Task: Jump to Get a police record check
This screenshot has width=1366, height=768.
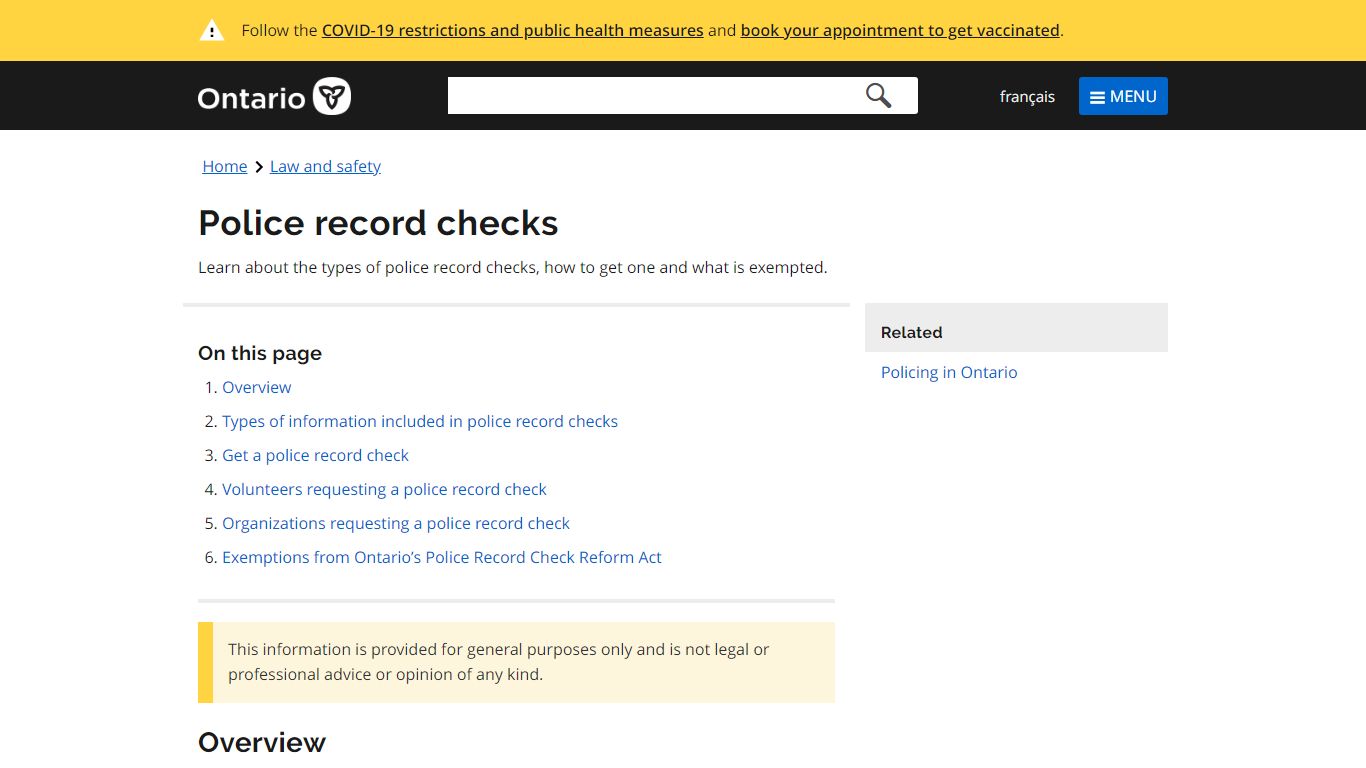Action: pos(315,456)
